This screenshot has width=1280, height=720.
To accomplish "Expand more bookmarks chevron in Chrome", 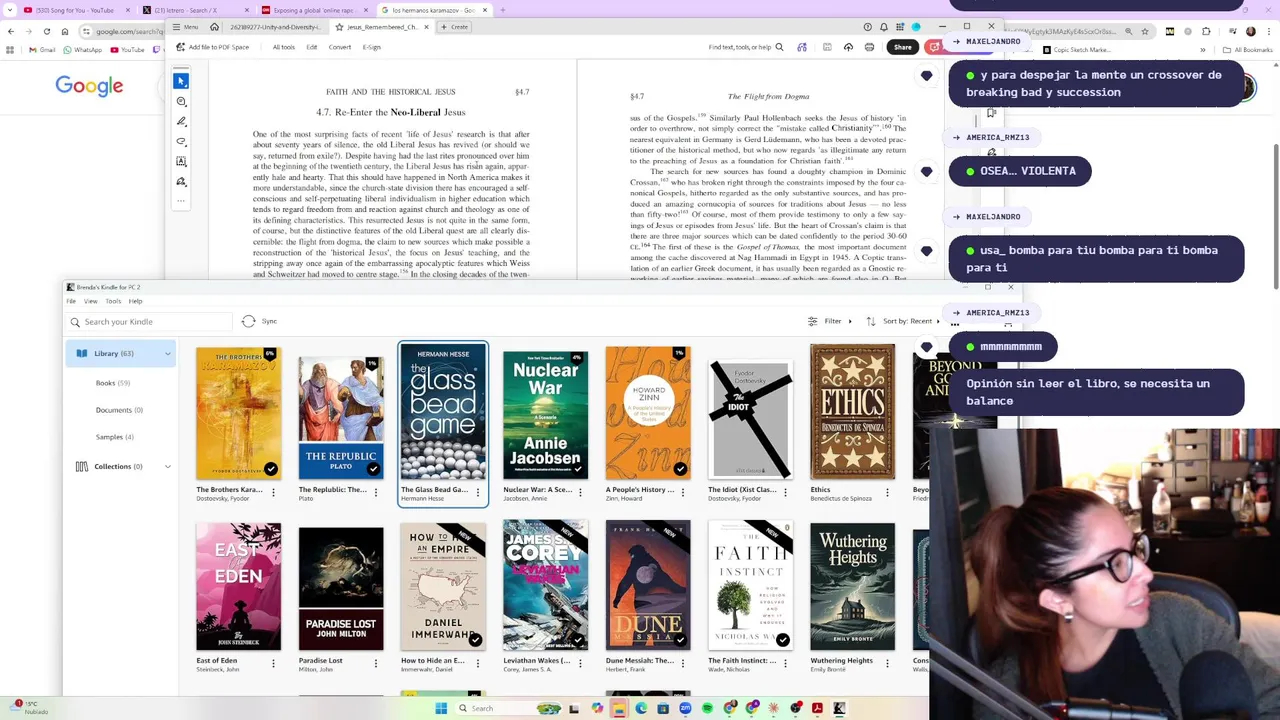I will tap(1203, 50).
